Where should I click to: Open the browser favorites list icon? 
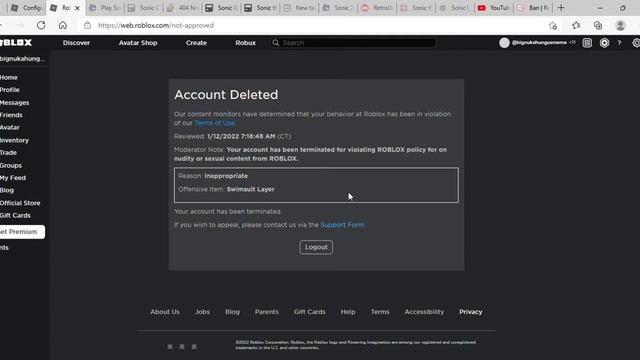(576, 25)
